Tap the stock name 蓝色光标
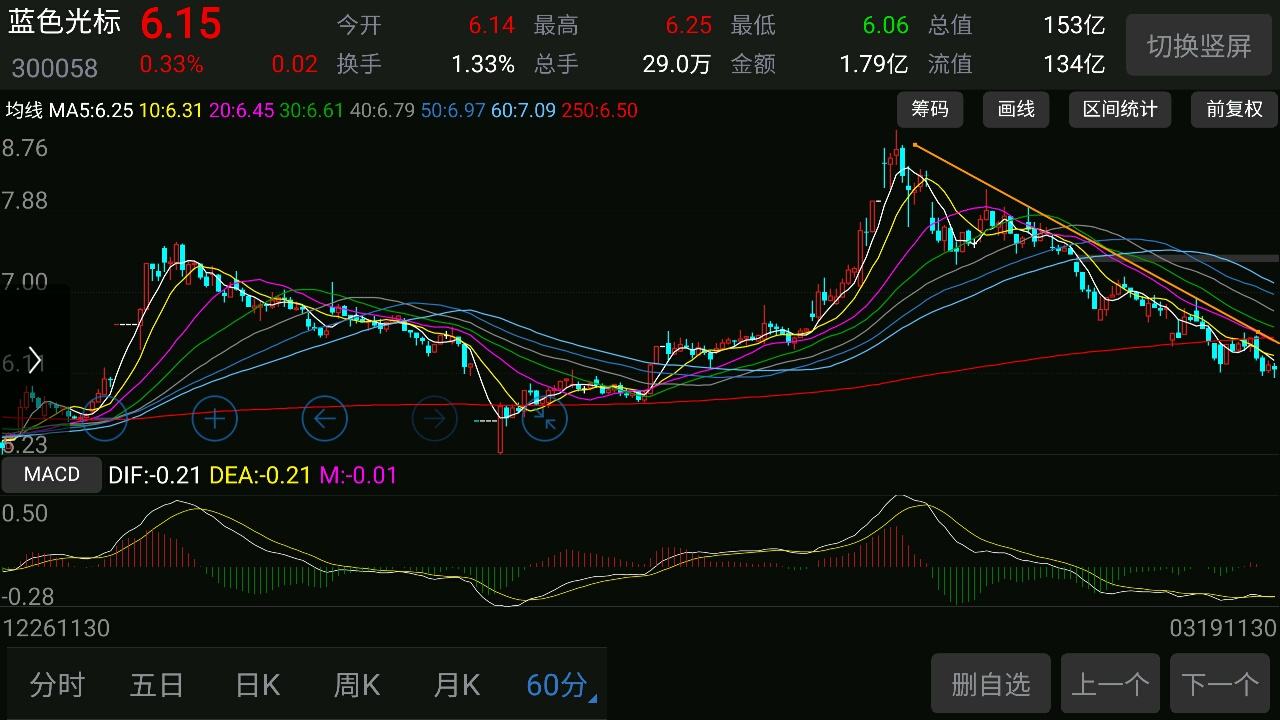 click(65, 22)
